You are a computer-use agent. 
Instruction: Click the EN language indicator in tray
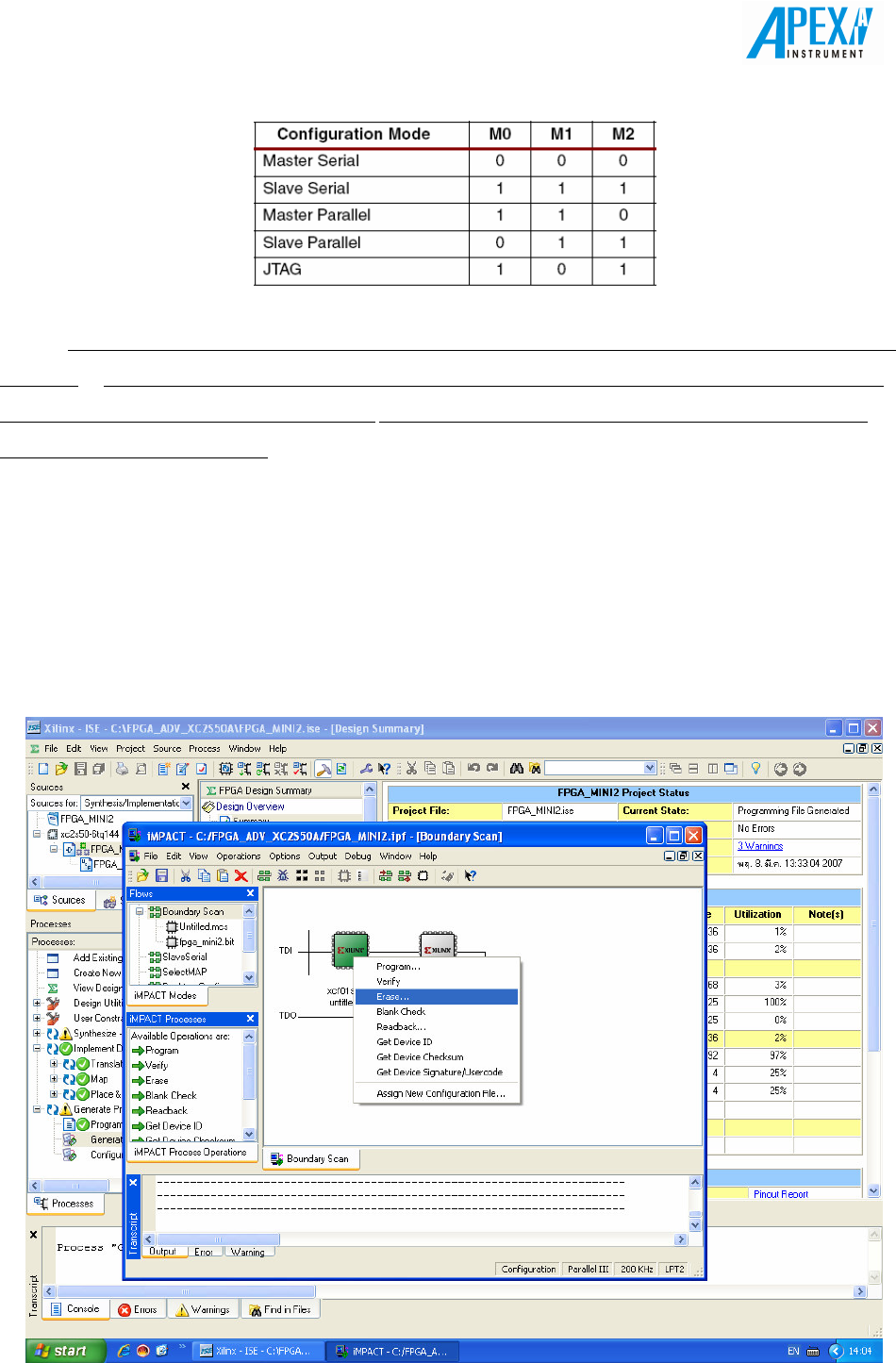793,1351
